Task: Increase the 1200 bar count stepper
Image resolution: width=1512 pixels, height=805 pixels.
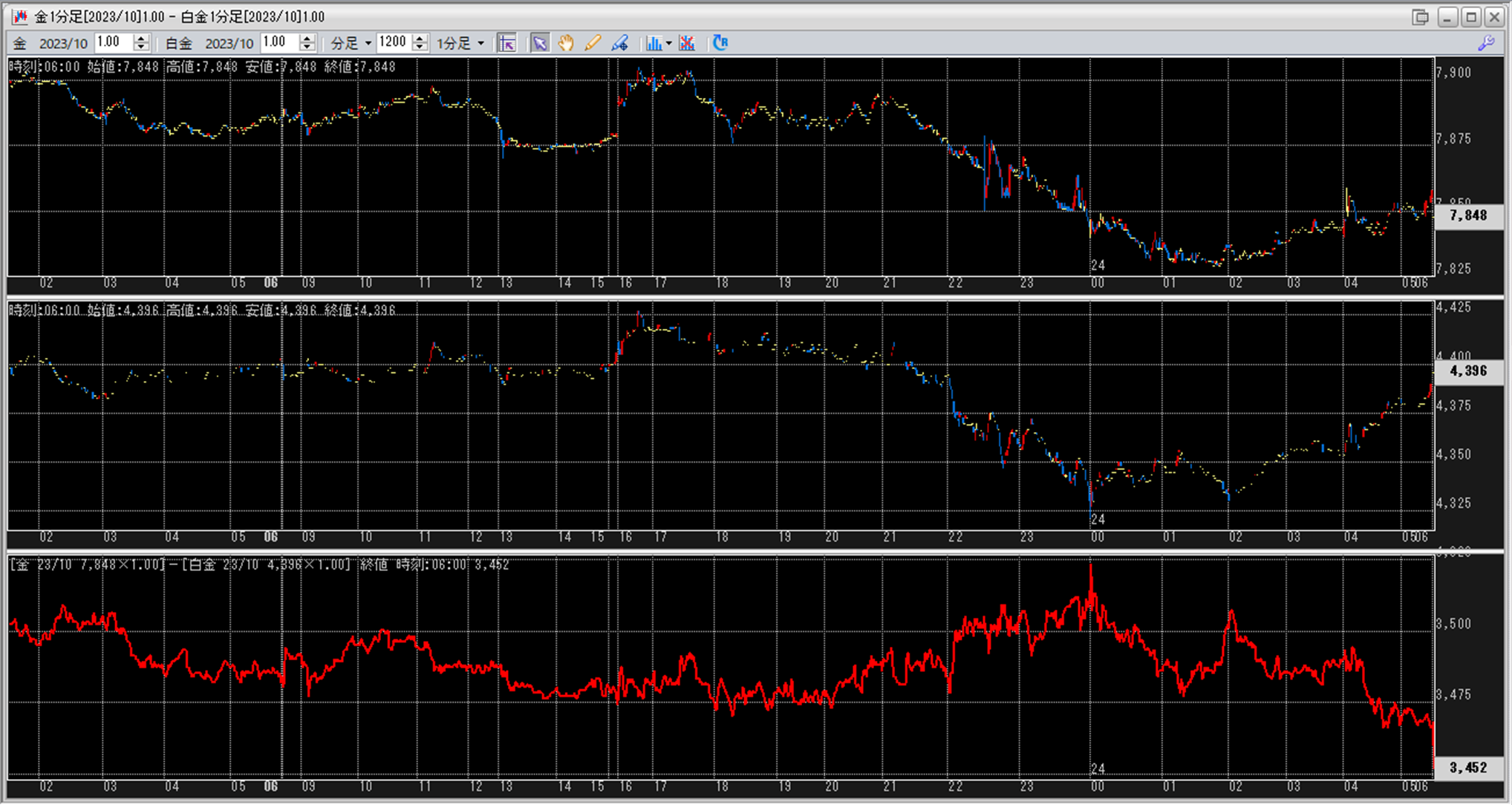Action: (x=420, y=39)
